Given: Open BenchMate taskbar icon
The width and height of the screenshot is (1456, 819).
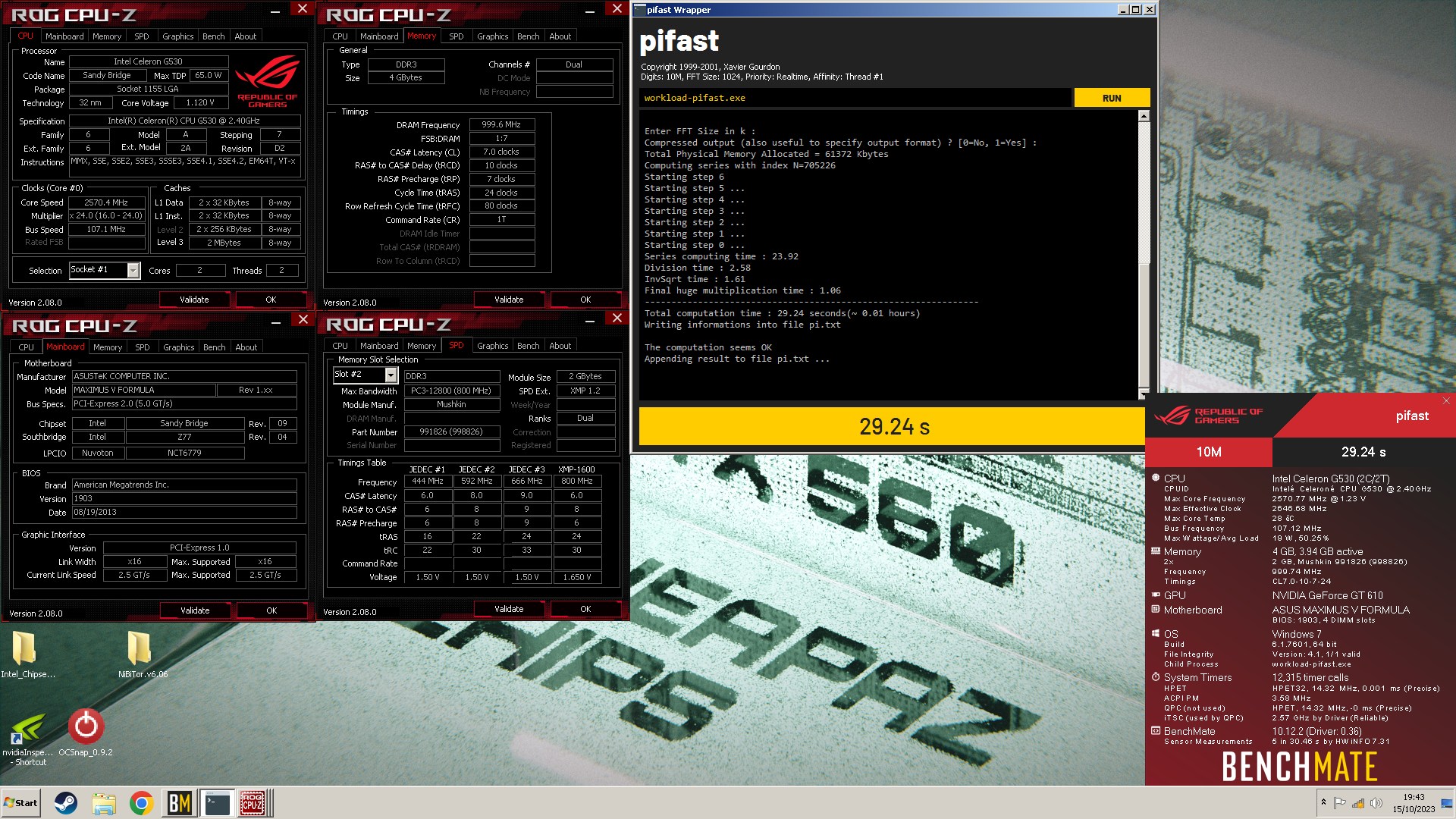Looking at the screenshot, I should pos(179,802).
